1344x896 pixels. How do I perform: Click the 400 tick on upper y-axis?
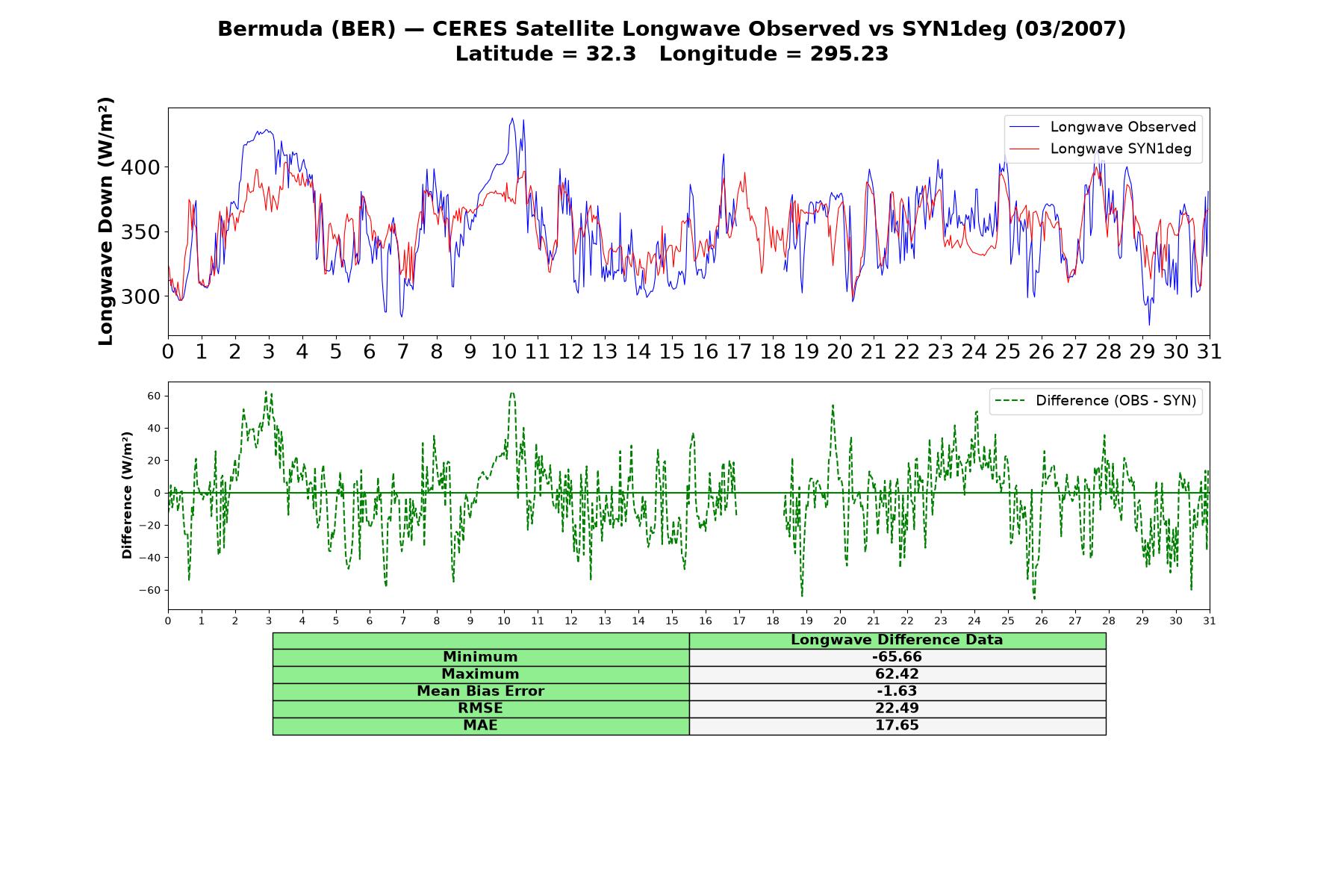(x=140, y=167)
